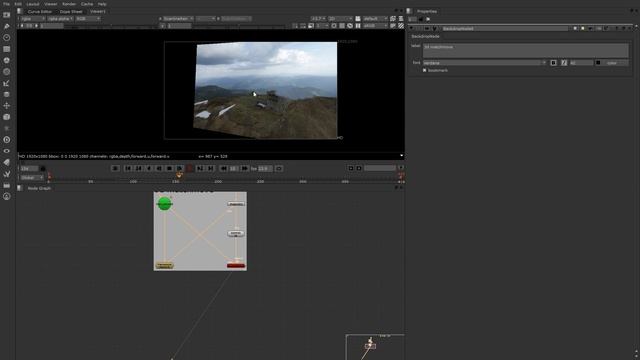
Task: Open the rgba channel layer dropdown
Action: (32, 18)
